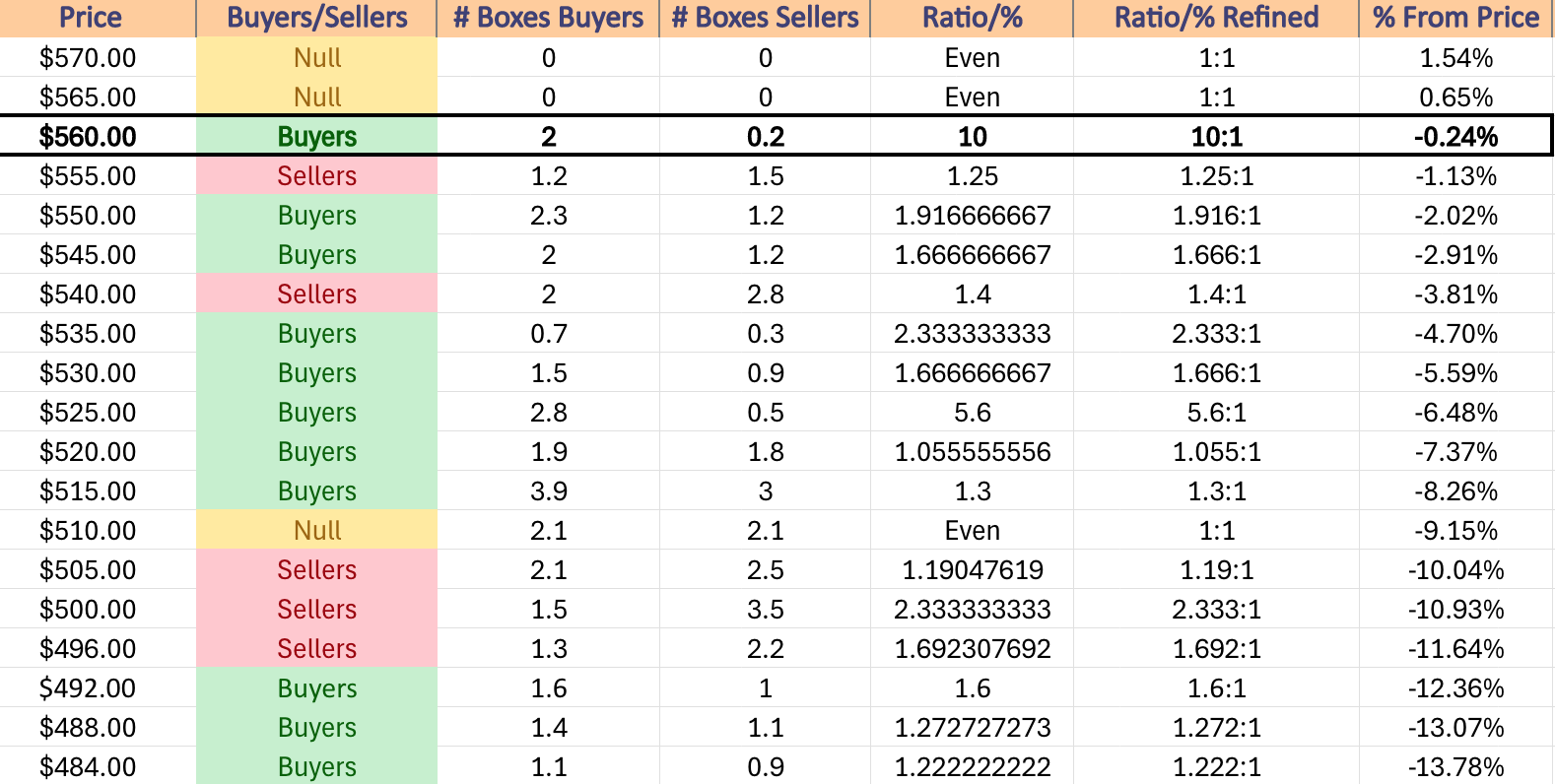Select the $484.00 price cell

pyautogui.click(x=98, y=766)
